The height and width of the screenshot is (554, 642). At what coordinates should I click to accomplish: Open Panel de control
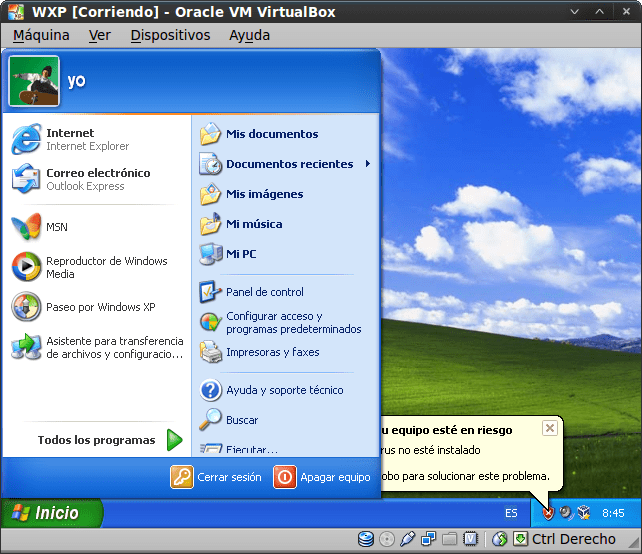pyautogui.click(x=264, y=292)
